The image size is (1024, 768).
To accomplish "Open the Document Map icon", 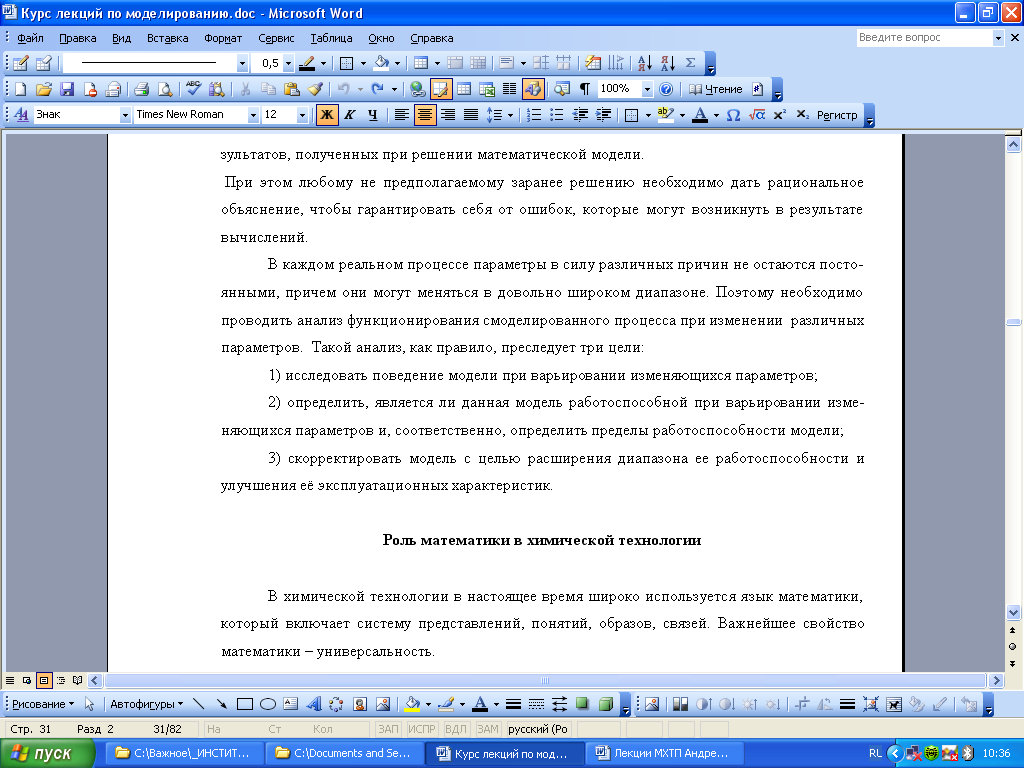I will pos(561,89).
